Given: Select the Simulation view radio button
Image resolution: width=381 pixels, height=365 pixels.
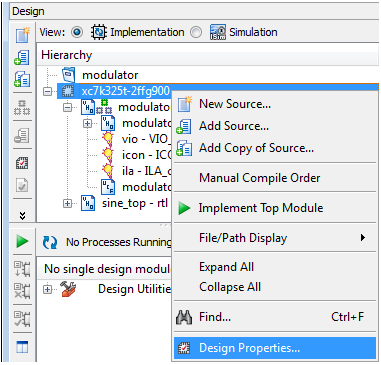Looking at the screenshot, I should tap(196, 32).
